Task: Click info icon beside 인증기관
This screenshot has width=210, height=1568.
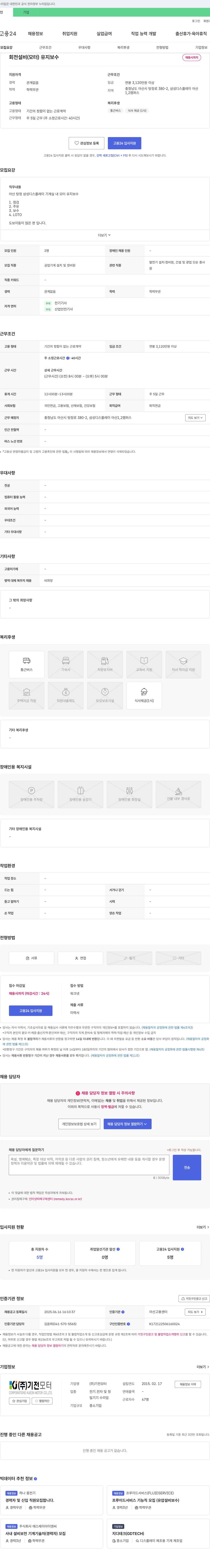Action: 123,1312
